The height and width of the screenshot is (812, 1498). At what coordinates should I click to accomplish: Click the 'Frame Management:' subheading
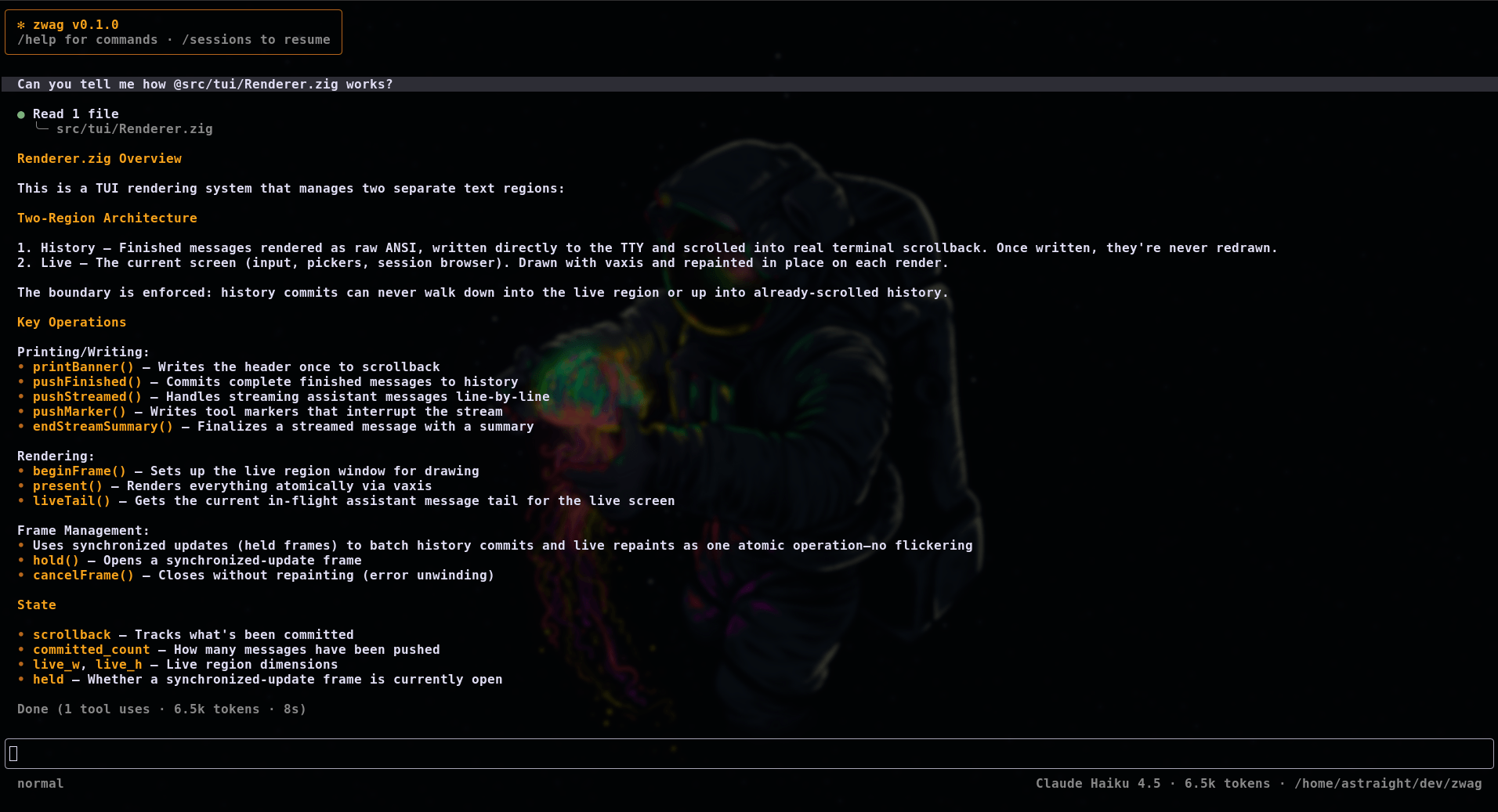[x=83, y=531]
